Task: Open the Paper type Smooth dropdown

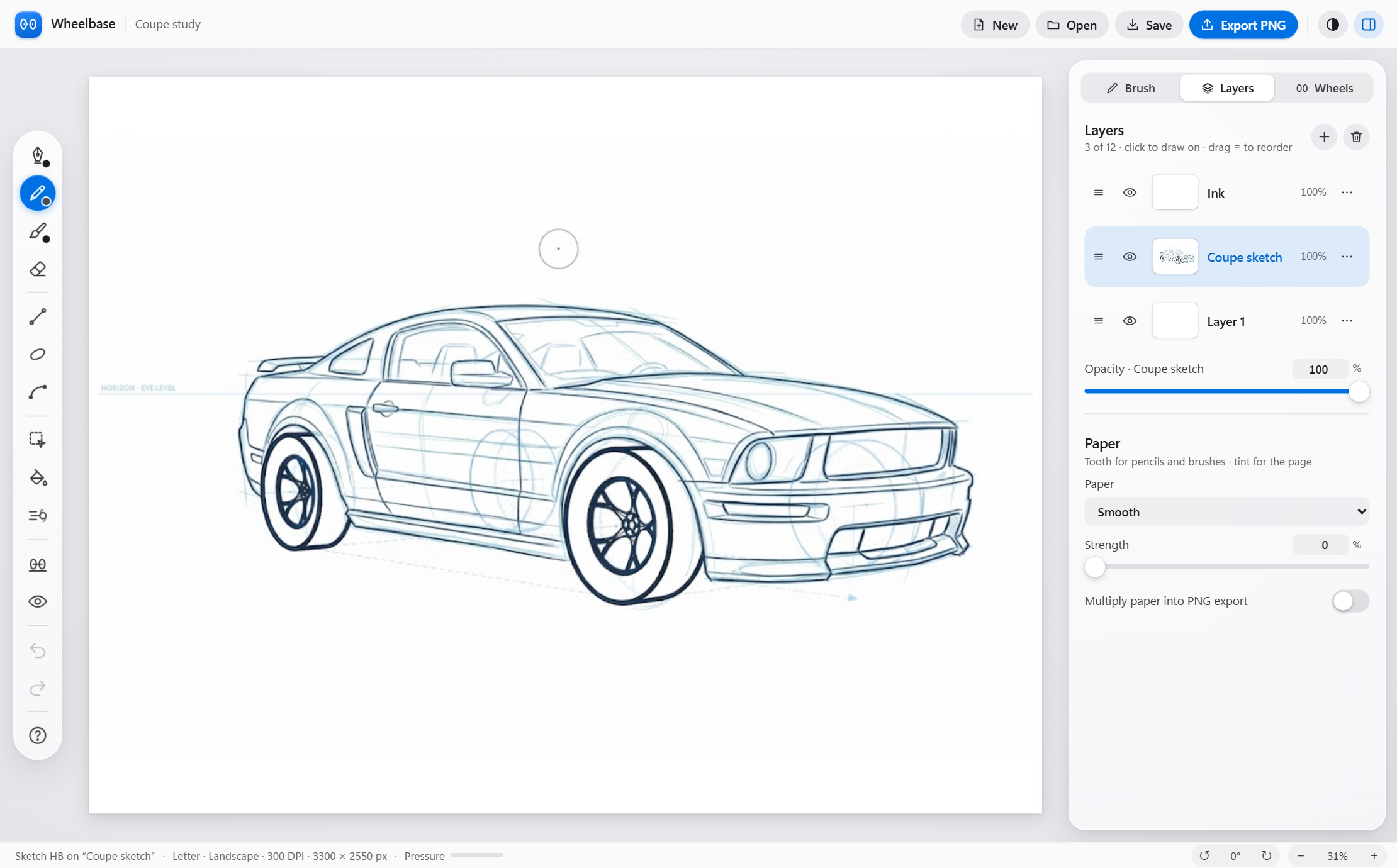Action: click(1226, 512)
